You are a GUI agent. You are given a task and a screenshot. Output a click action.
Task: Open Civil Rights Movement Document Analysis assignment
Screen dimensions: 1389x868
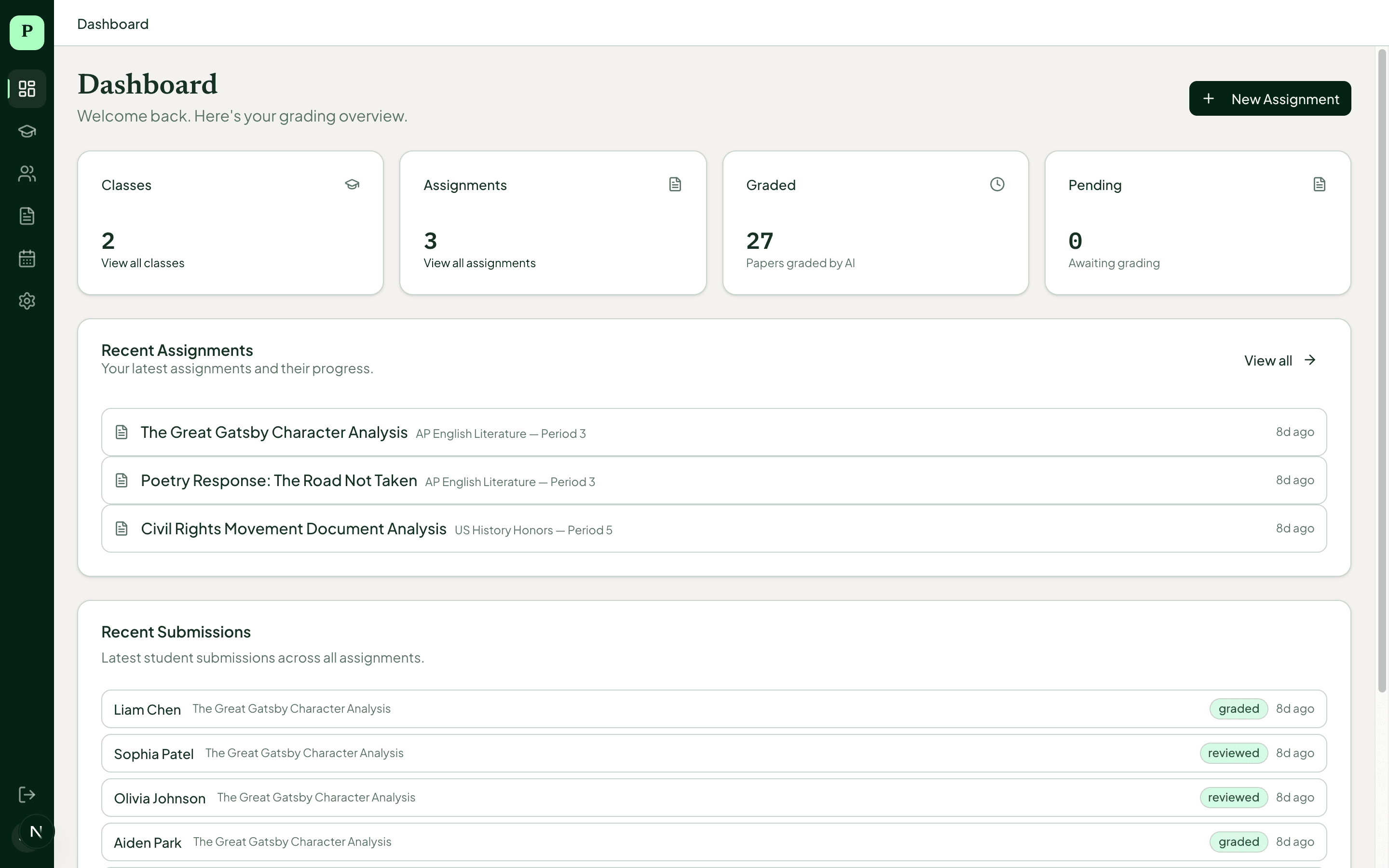pyautogui.click(x=294, y=529)
